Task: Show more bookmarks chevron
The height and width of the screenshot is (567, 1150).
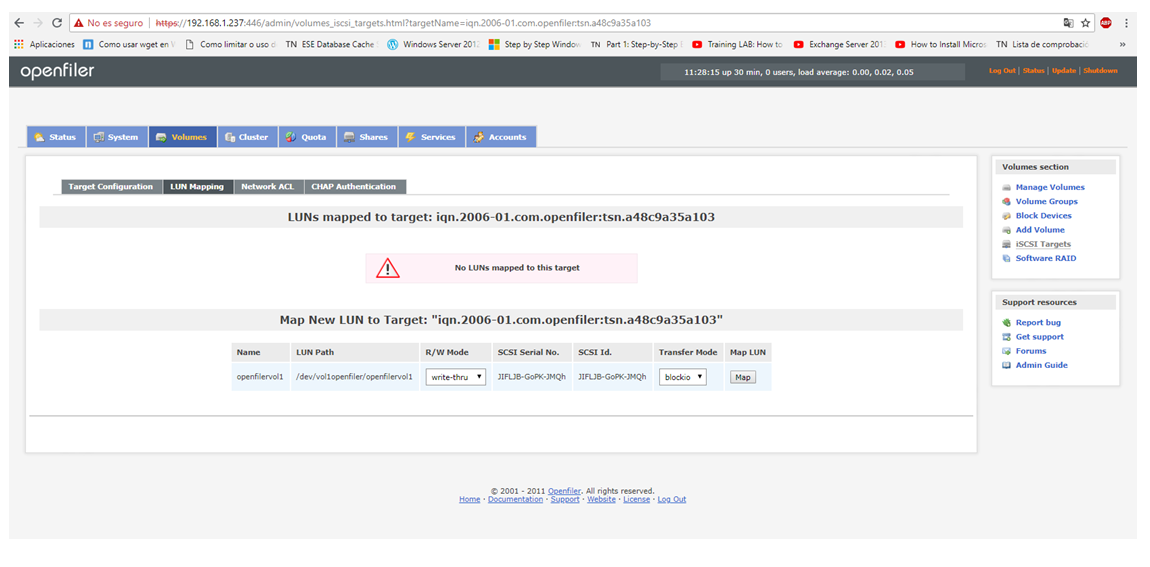Action: click(x=1122, y=44)
